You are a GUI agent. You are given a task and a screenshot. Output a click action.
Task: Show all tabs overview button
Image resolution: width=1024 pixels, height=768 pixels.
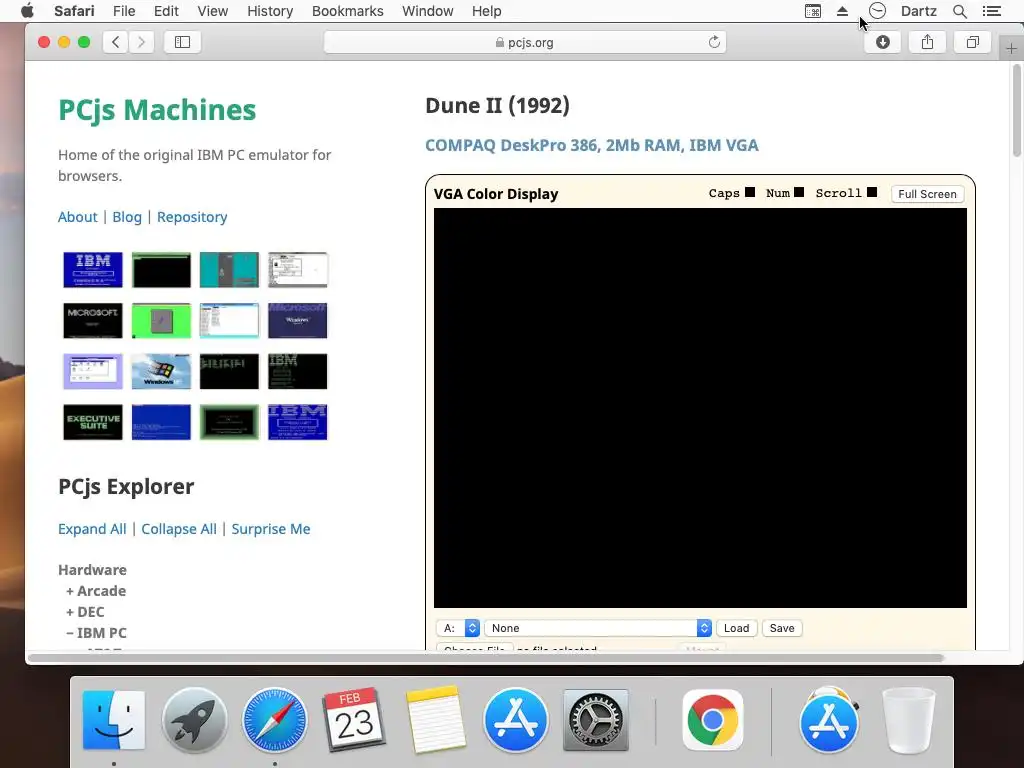point(972,42)
